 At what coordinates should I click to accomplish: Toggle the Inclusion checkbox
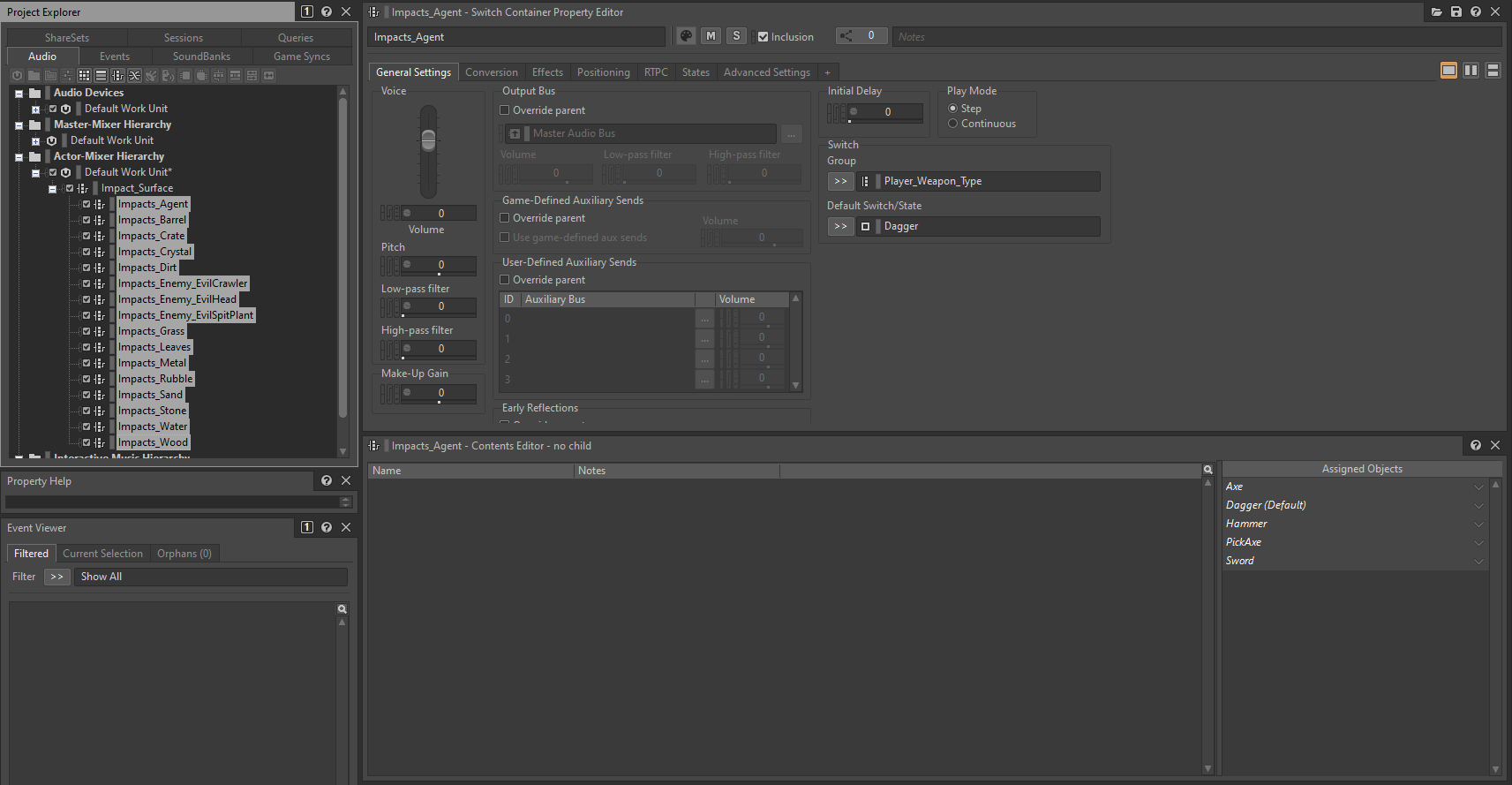(763, 37)
